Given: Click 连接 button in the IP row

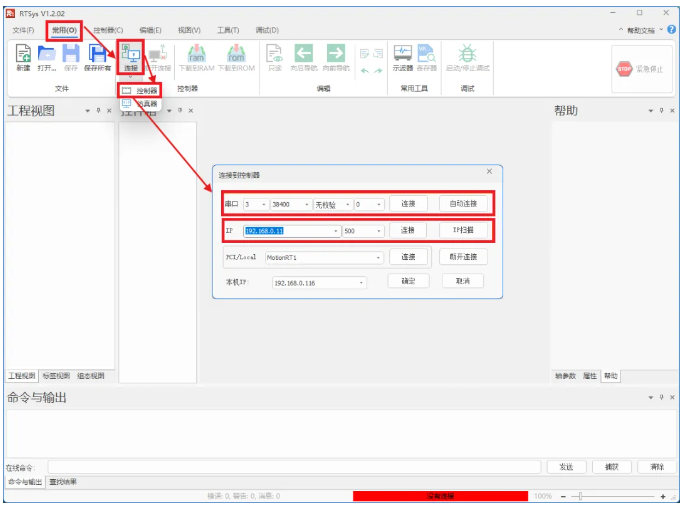Looking at the screenshot, I should (x=408, y=230).
